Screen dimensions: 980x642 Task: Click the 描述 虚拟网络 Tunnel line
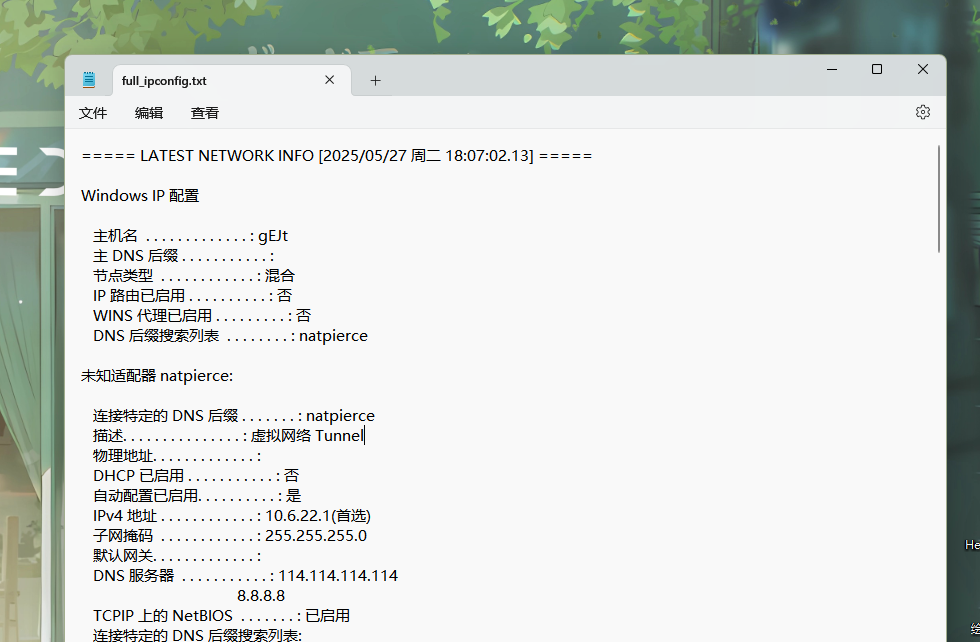(228, 436)
